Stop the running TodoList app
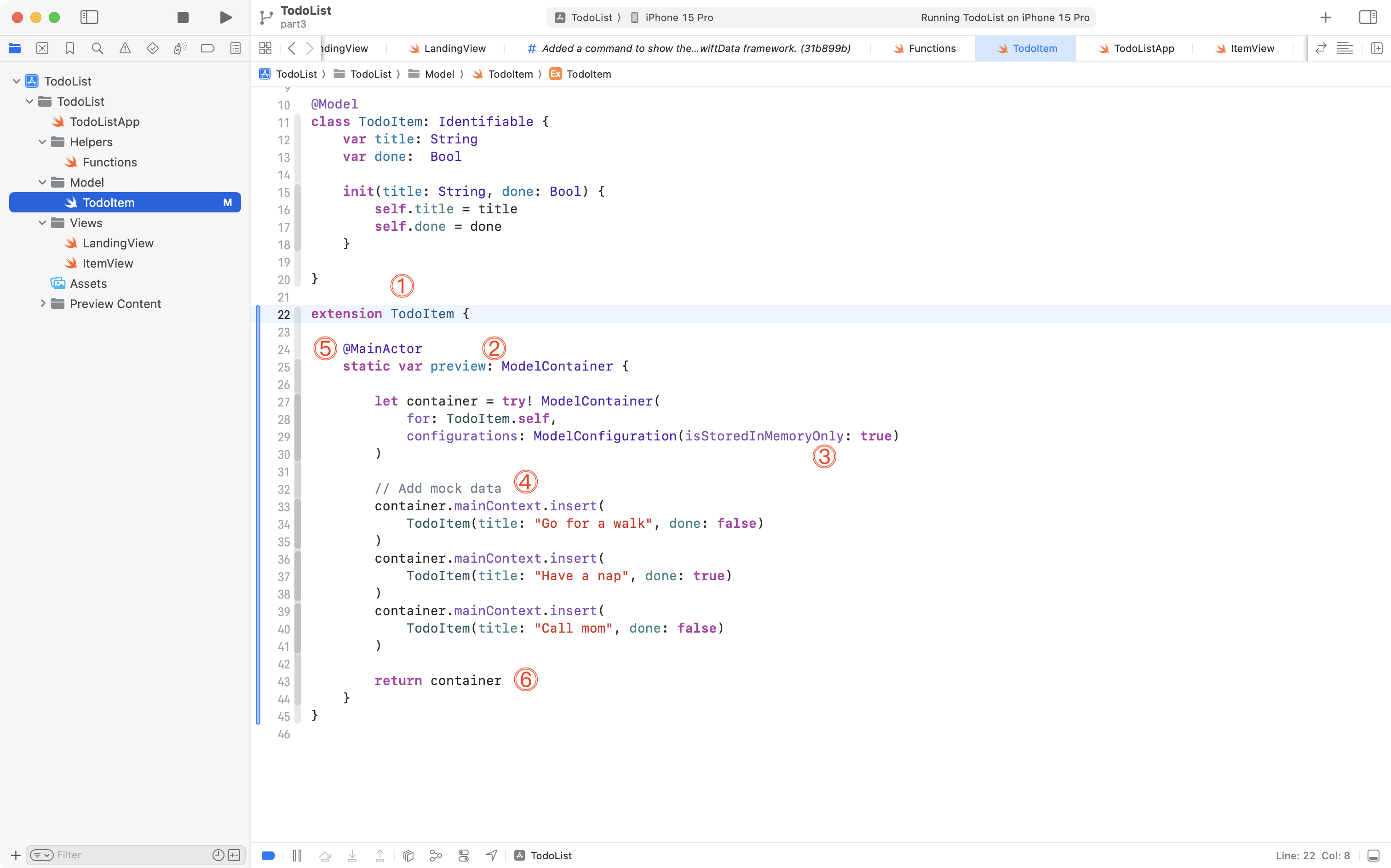Screen dimensions: 1391x868 click(x=182, y=17)
